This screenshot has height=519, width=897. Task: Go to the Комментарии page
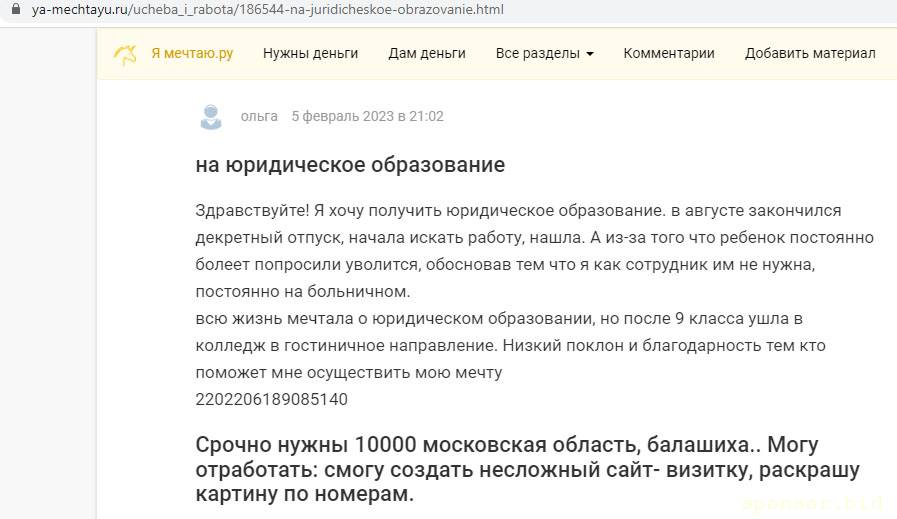(x=669, y=54)
